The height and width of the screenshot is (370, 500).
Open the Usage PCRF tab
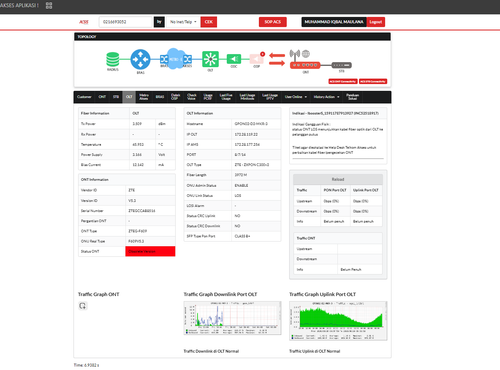click(208, 97)
